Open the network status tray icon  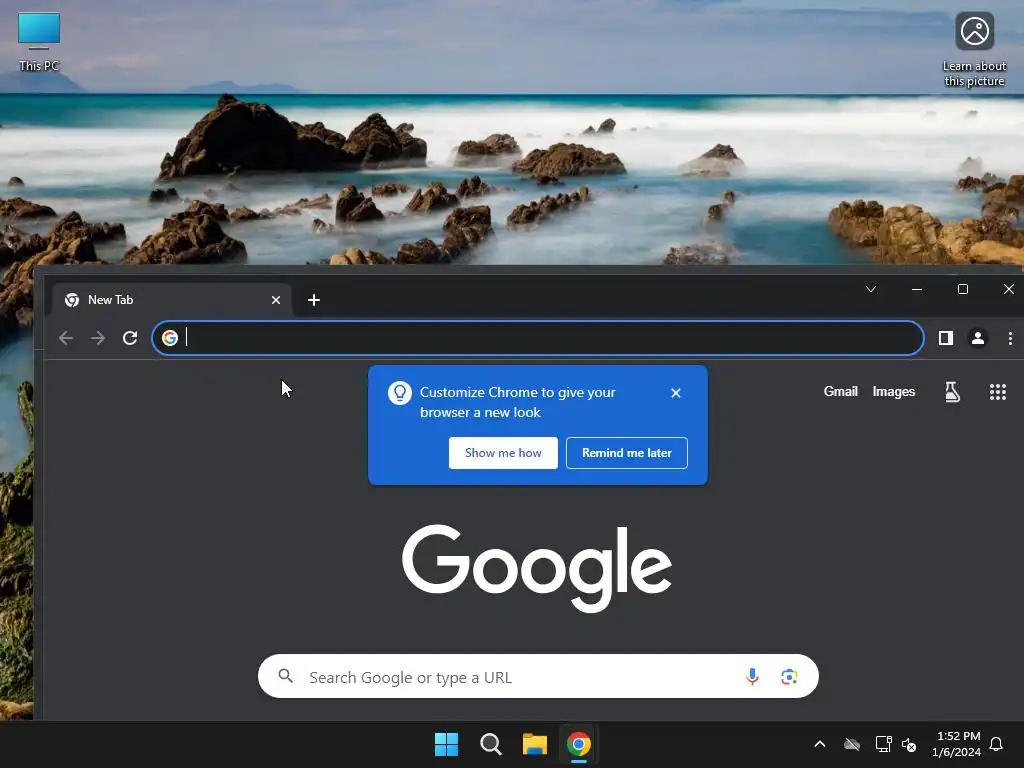pos(884,744)
